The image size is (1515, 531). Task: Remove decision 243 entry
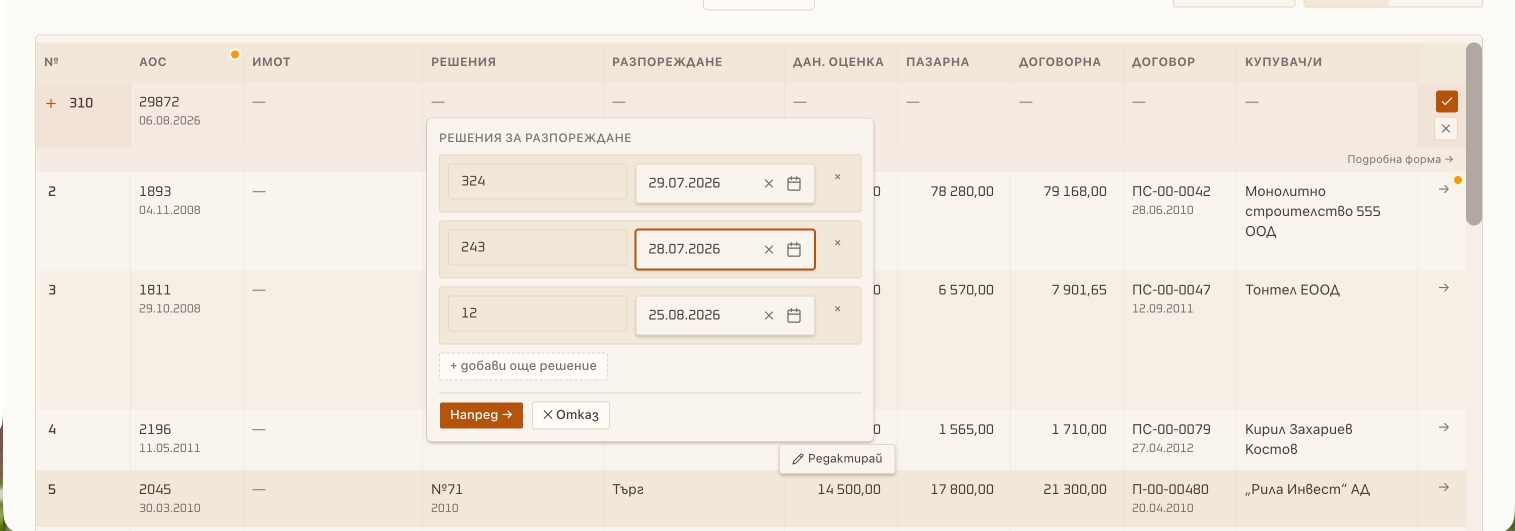coord(837,243)
